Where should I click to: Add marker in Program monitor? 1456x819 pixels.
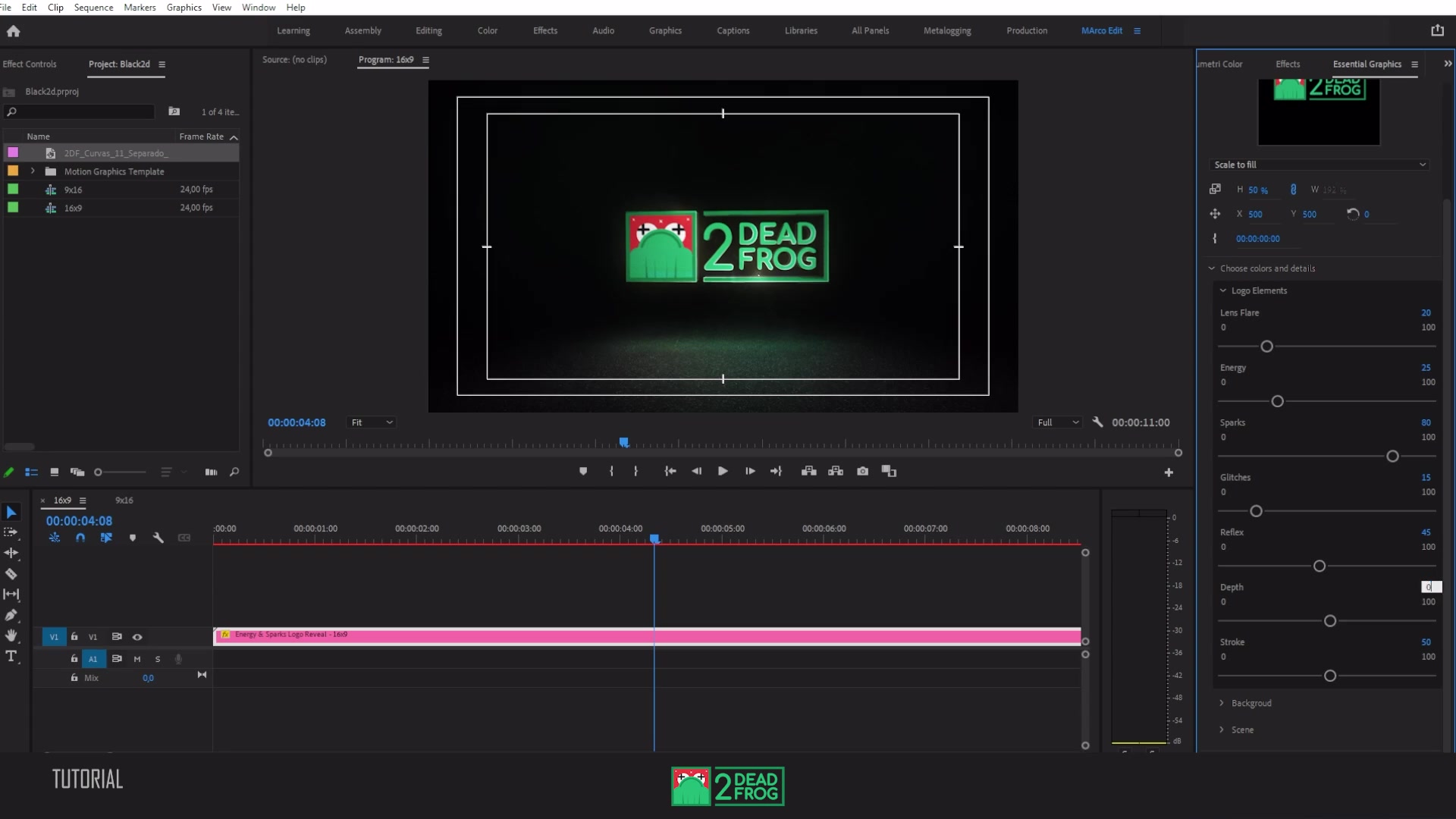[583, 471]
